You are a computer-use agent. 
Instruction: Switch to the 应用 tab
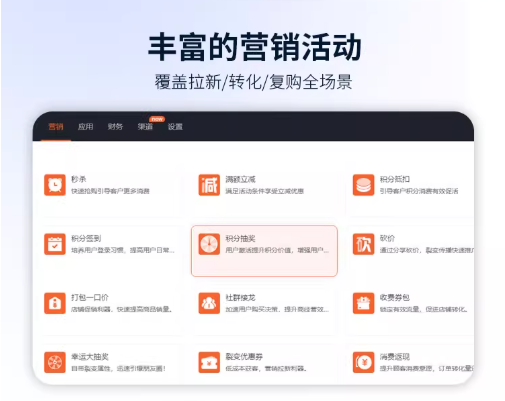(x=86, y=127)
